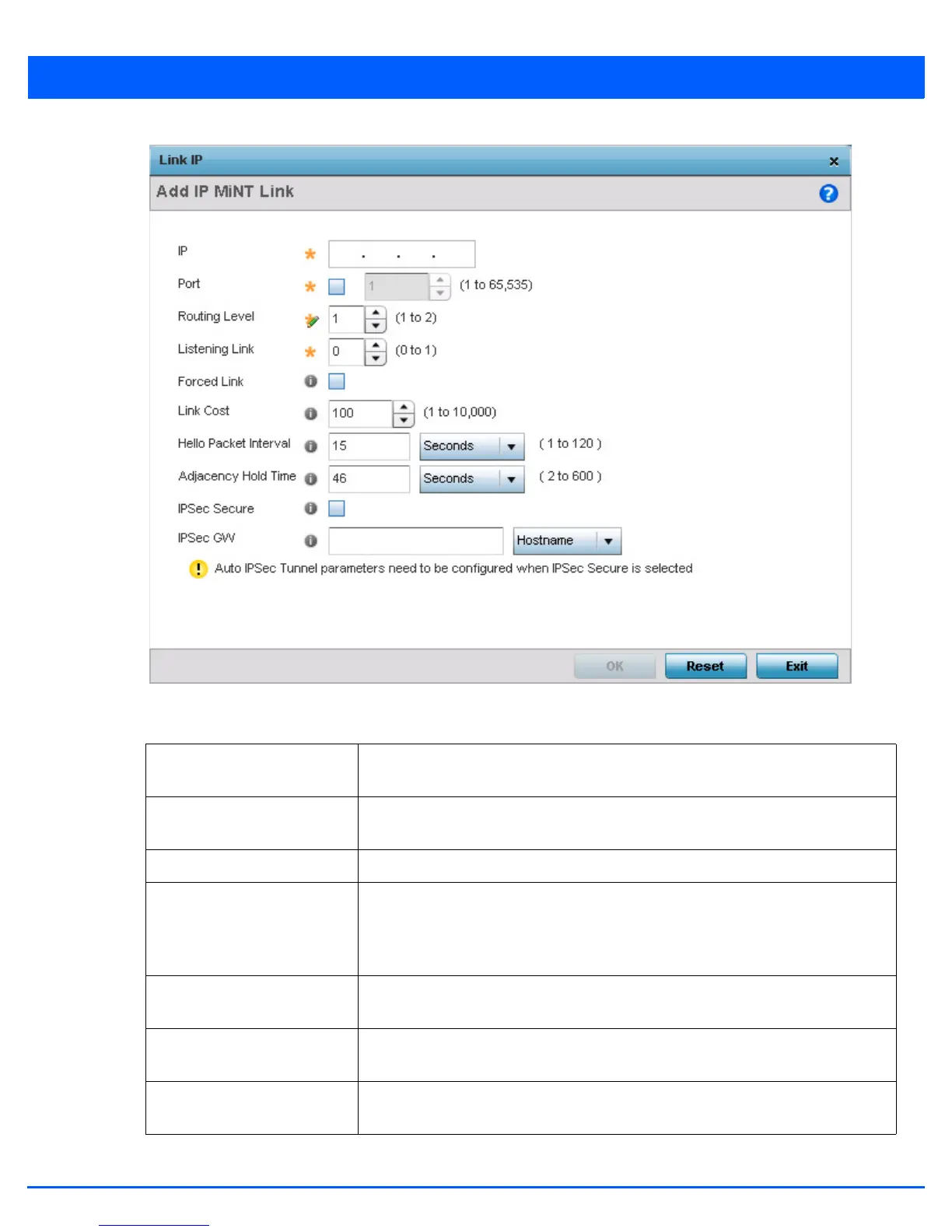Click the info icon beside IPSec Secure
The image size is (952, 1232).
pyautogui.click(x=311, y=508)
